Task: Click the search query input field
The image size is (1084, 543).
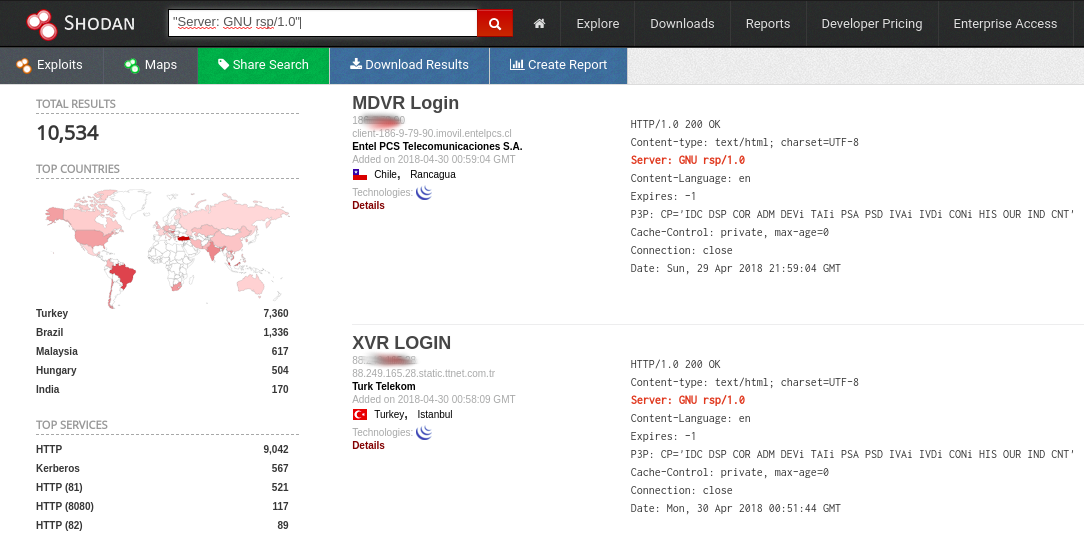Action: pyautogui.click(x=323, y=23)
